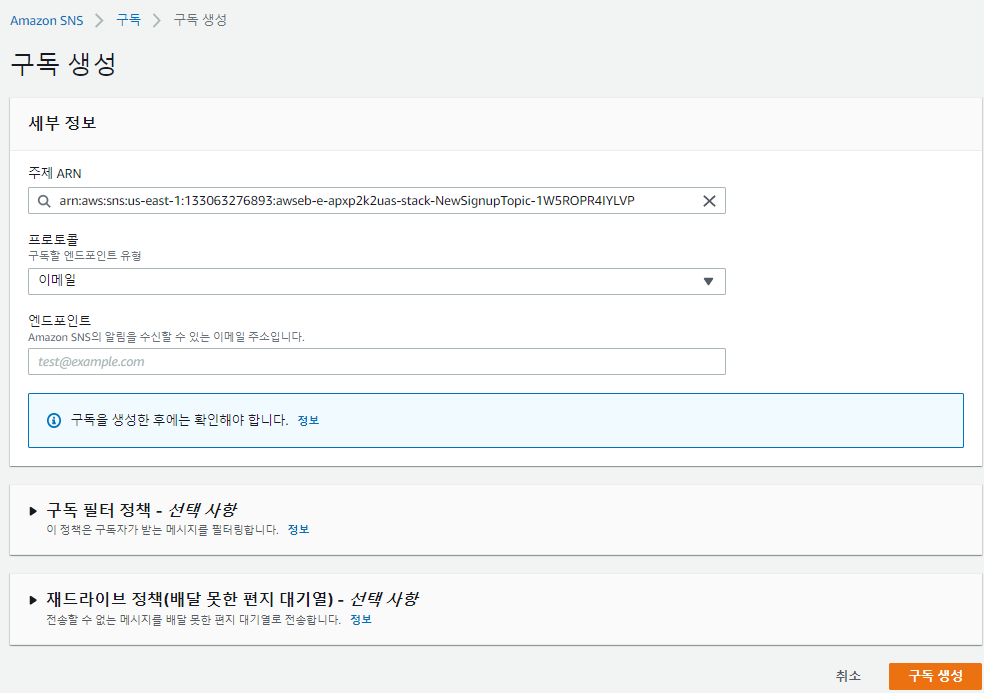Click the search magnifier icon in ARN field
Viewport: 984px width, 693px height.
[x=44, y=201]
